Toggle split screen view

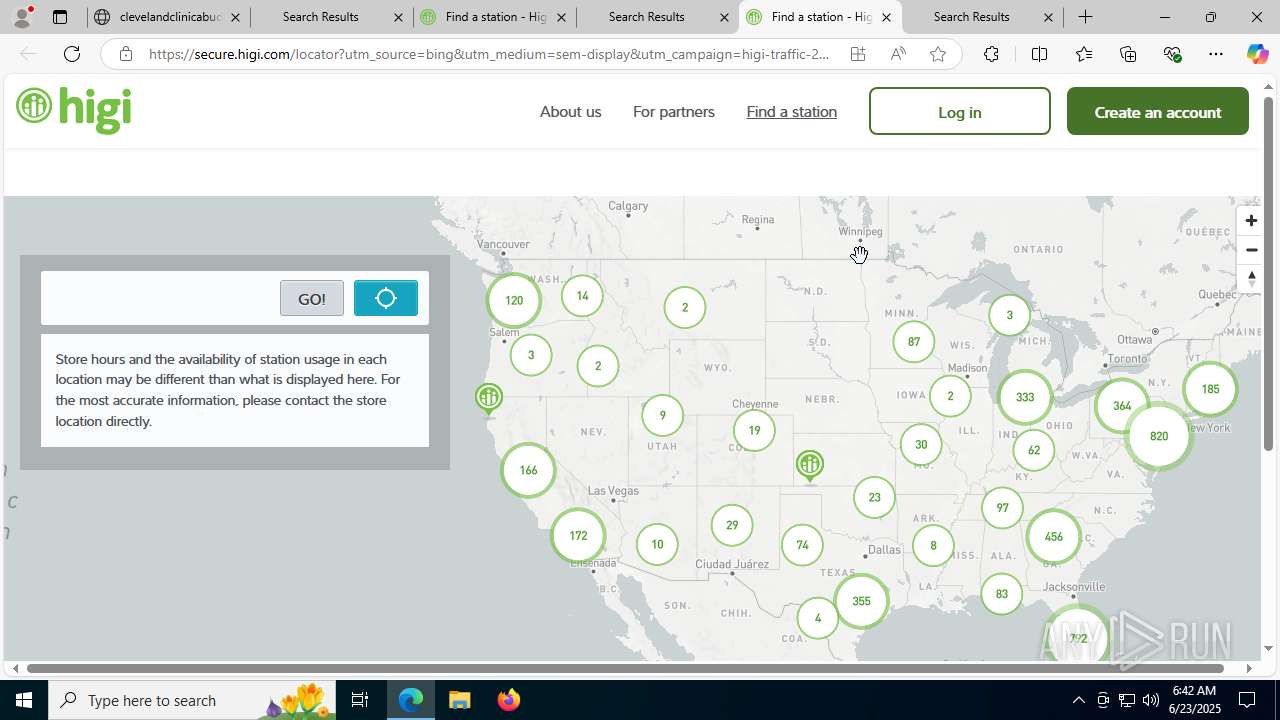click(x=1039, y=54)
